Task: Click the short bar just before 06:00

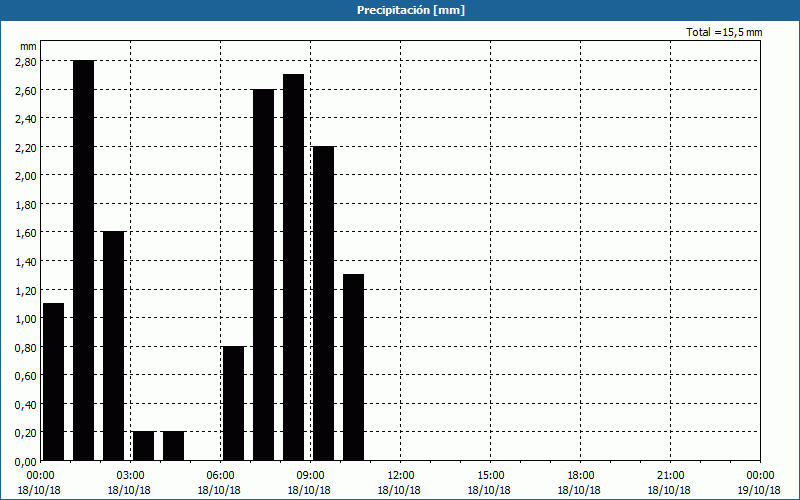Action: point(173,446)
